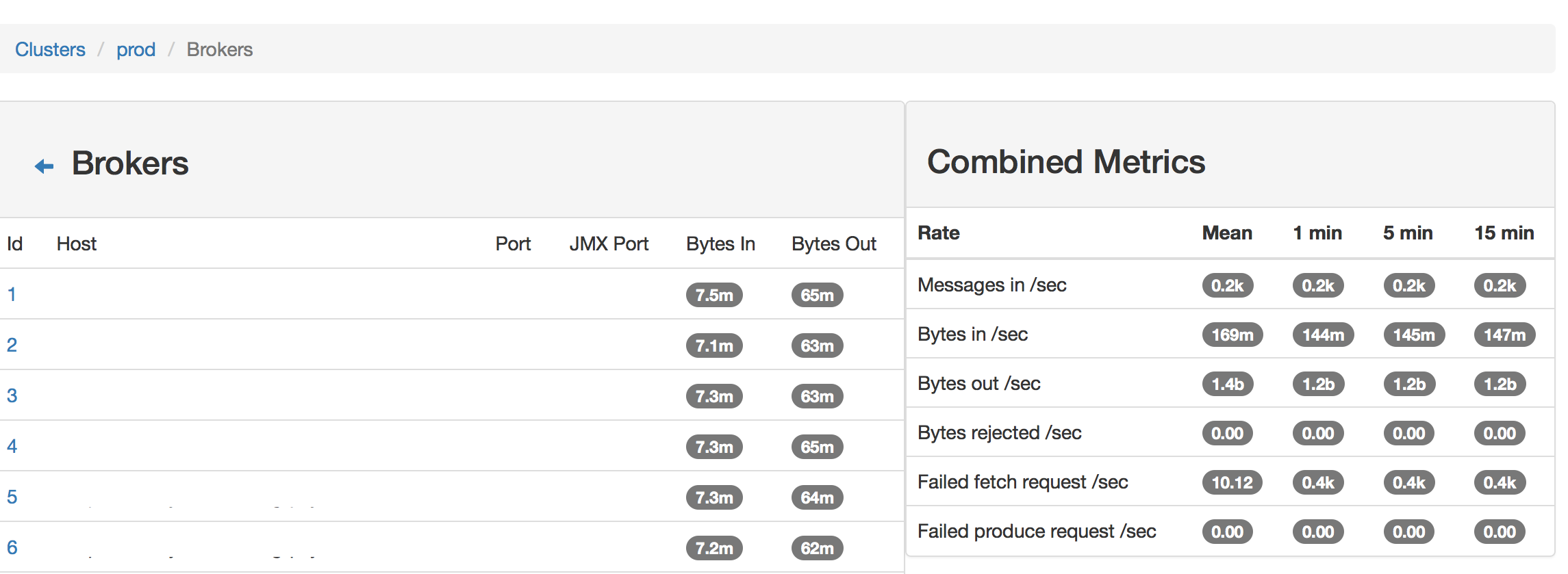
Task: Click broker 1's 65m Bytes Out badge
Action: coord(818,295)
